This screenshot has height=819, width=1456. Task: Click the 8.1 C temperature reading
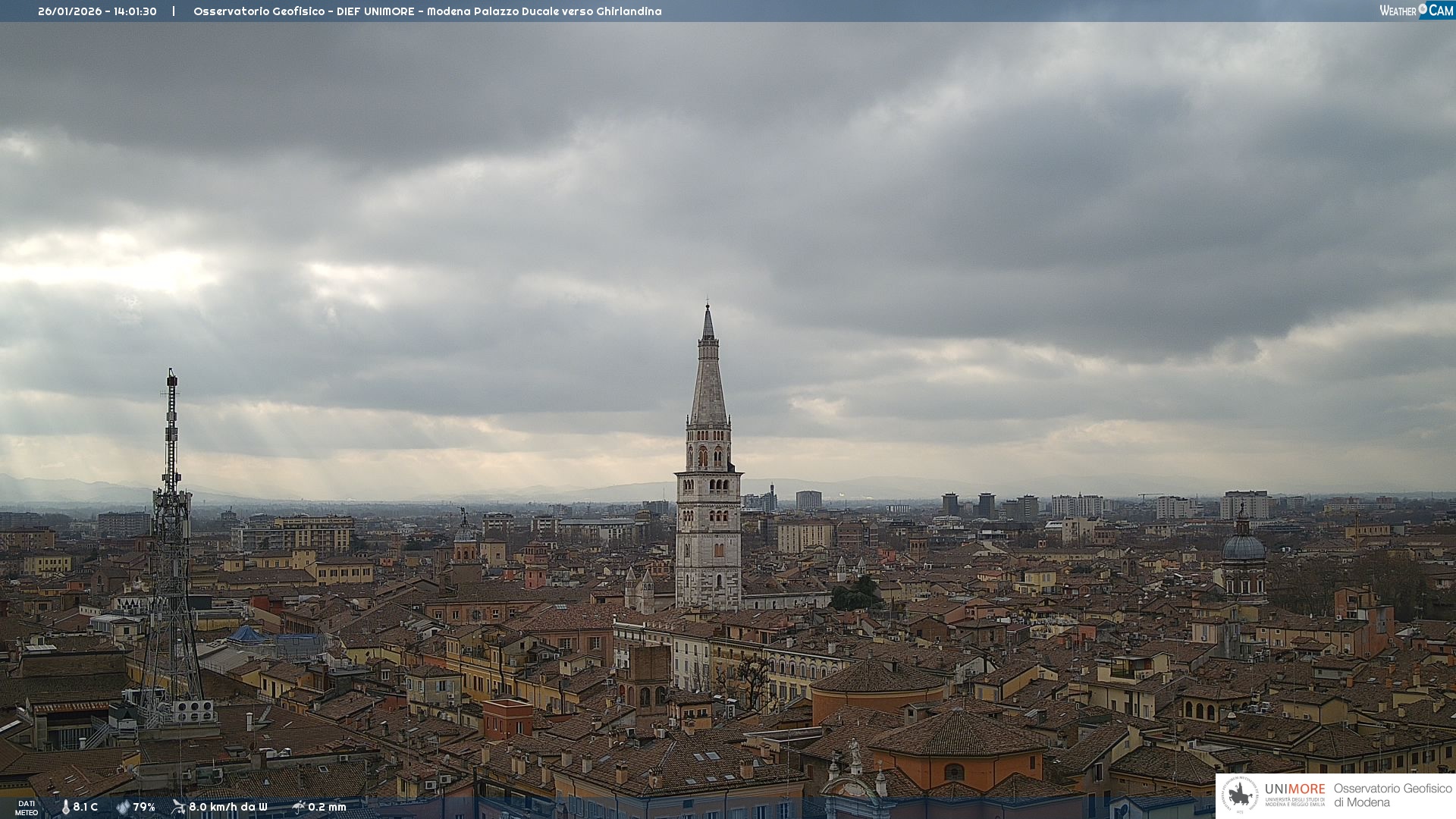86,807
